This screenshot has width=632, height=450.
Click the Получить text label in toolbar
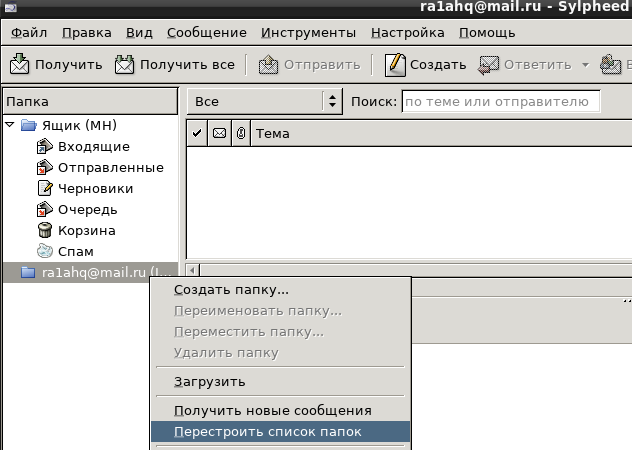click(x=69, y=65)
